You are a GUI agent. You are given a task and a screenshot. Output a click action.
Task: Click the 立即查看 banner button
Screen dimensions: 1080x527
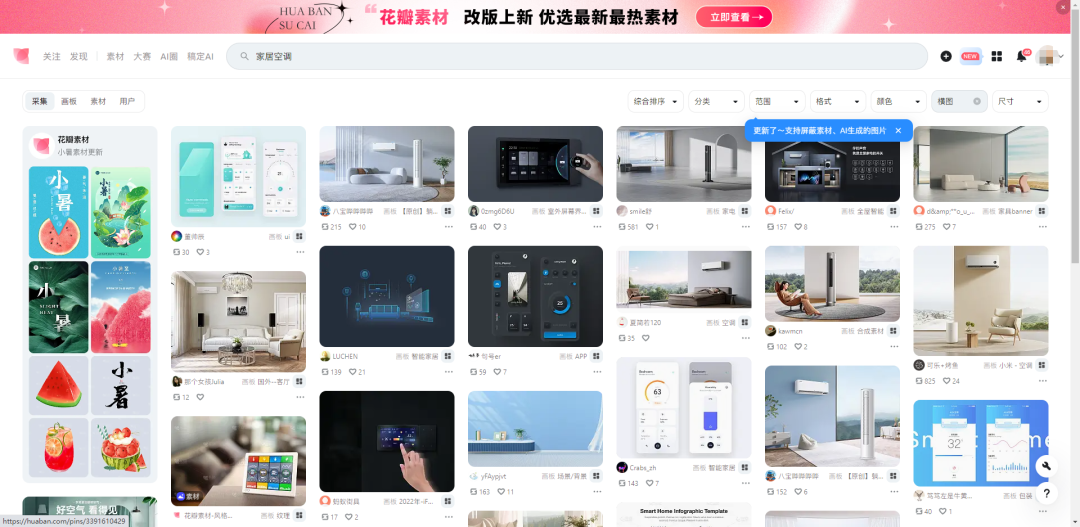point(734,17)
